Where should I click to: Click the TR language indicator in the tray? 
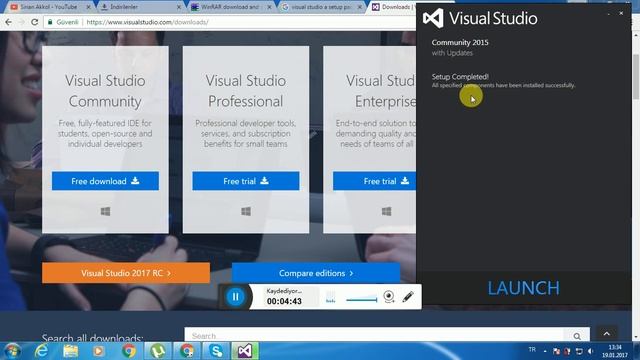coord(532,350)
